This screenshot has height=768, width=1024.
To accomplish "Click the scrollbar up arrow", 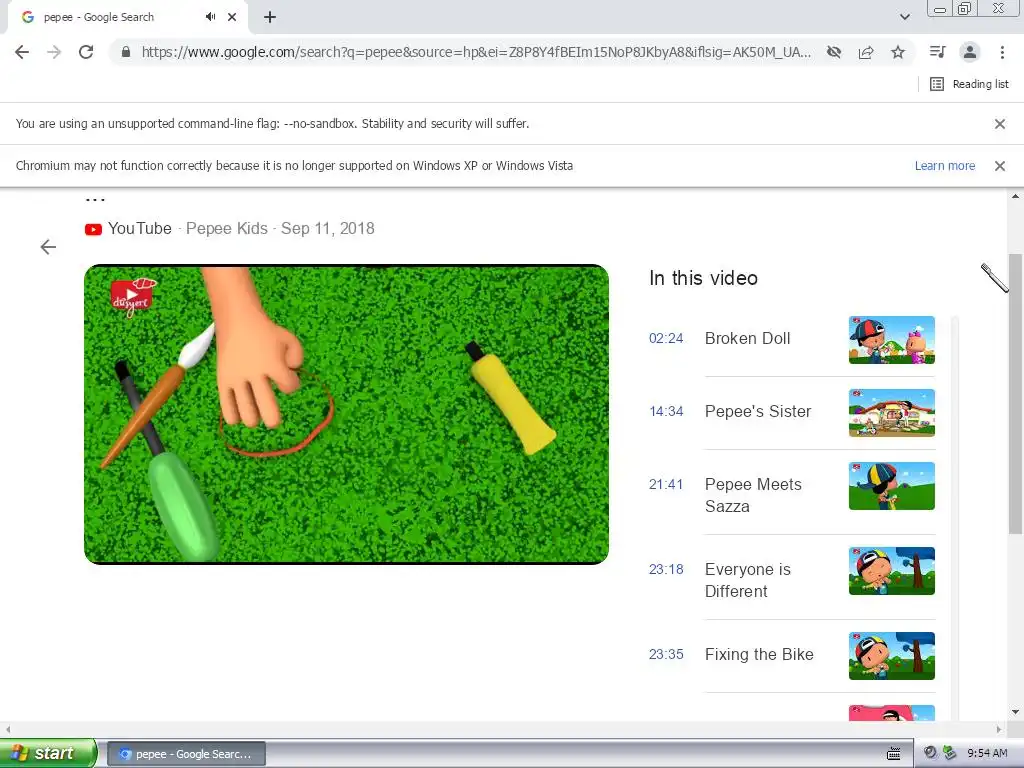I will [1015, 196].
